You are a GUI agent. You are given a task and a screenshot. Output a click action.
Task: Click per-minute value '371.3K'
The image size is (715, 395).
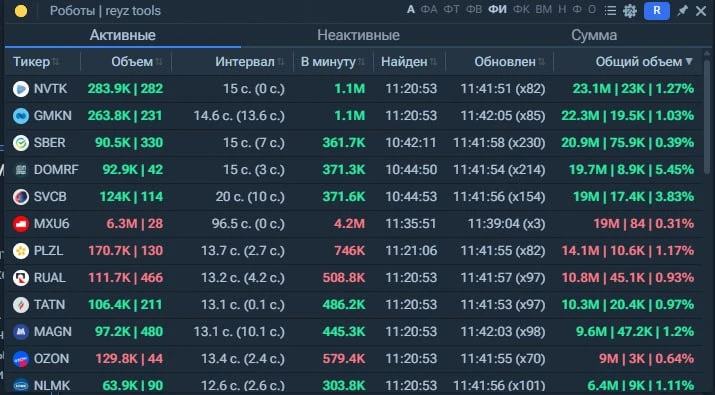344,170
